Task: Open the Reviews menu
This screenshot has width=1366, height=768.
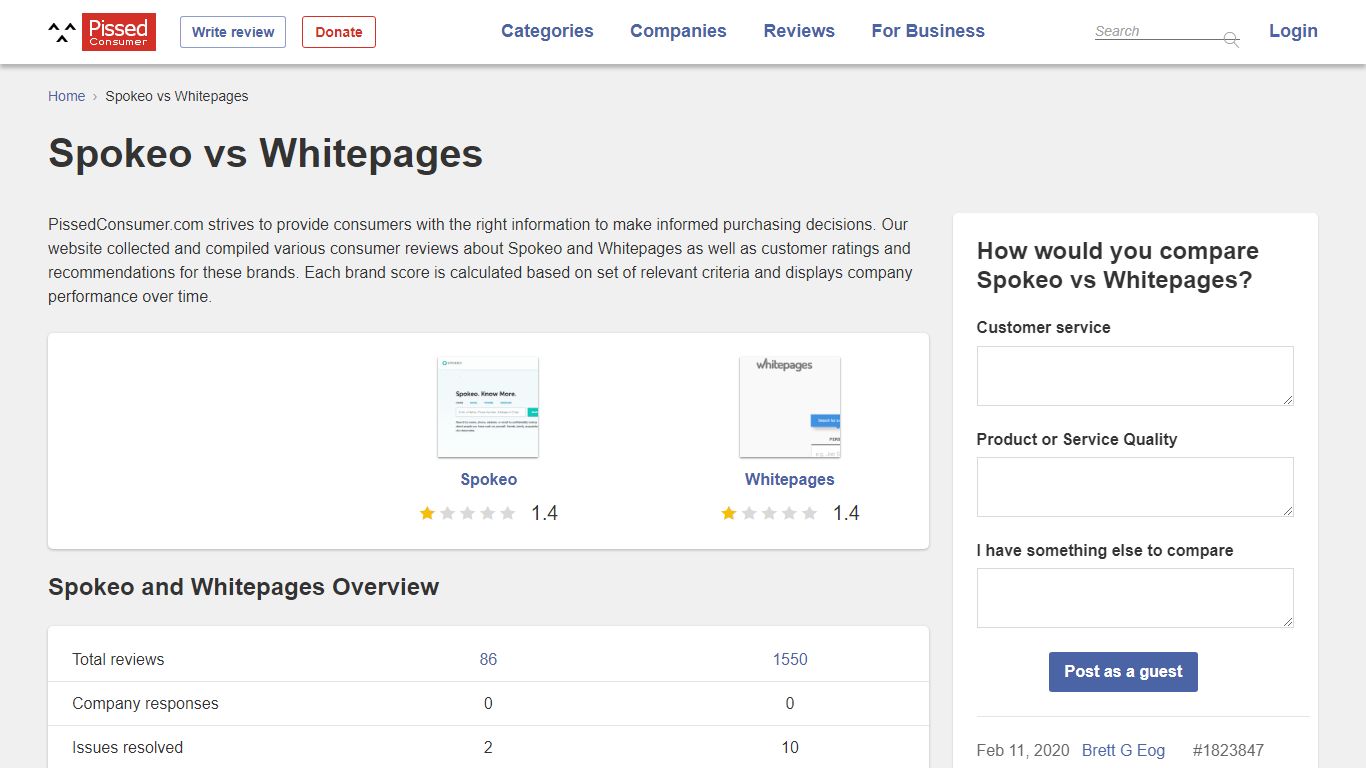Action: tap(799, 31)
